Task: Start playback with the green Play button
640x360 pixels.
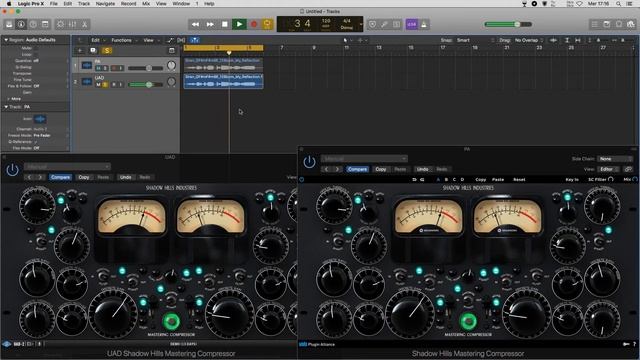Action: (x=239, y=24)
